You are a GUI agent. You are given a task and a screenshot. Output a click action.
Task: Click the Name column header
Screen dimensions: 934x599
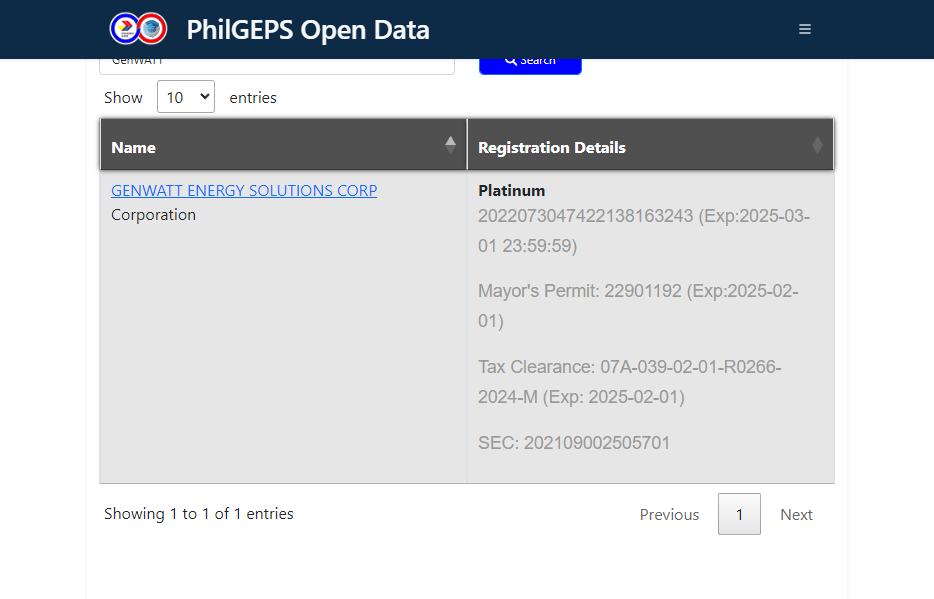(x=134, y=148)
